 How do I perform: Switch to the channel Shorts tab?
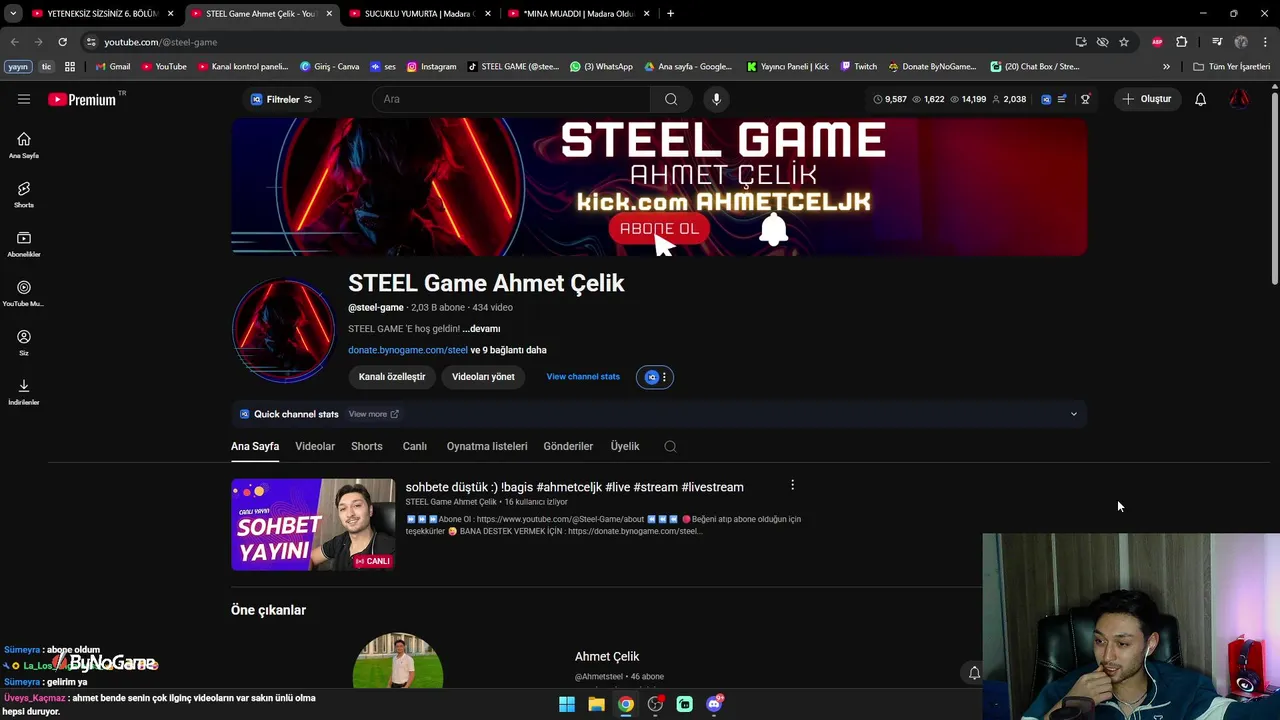pyautogui.click(x=366, y=446)
